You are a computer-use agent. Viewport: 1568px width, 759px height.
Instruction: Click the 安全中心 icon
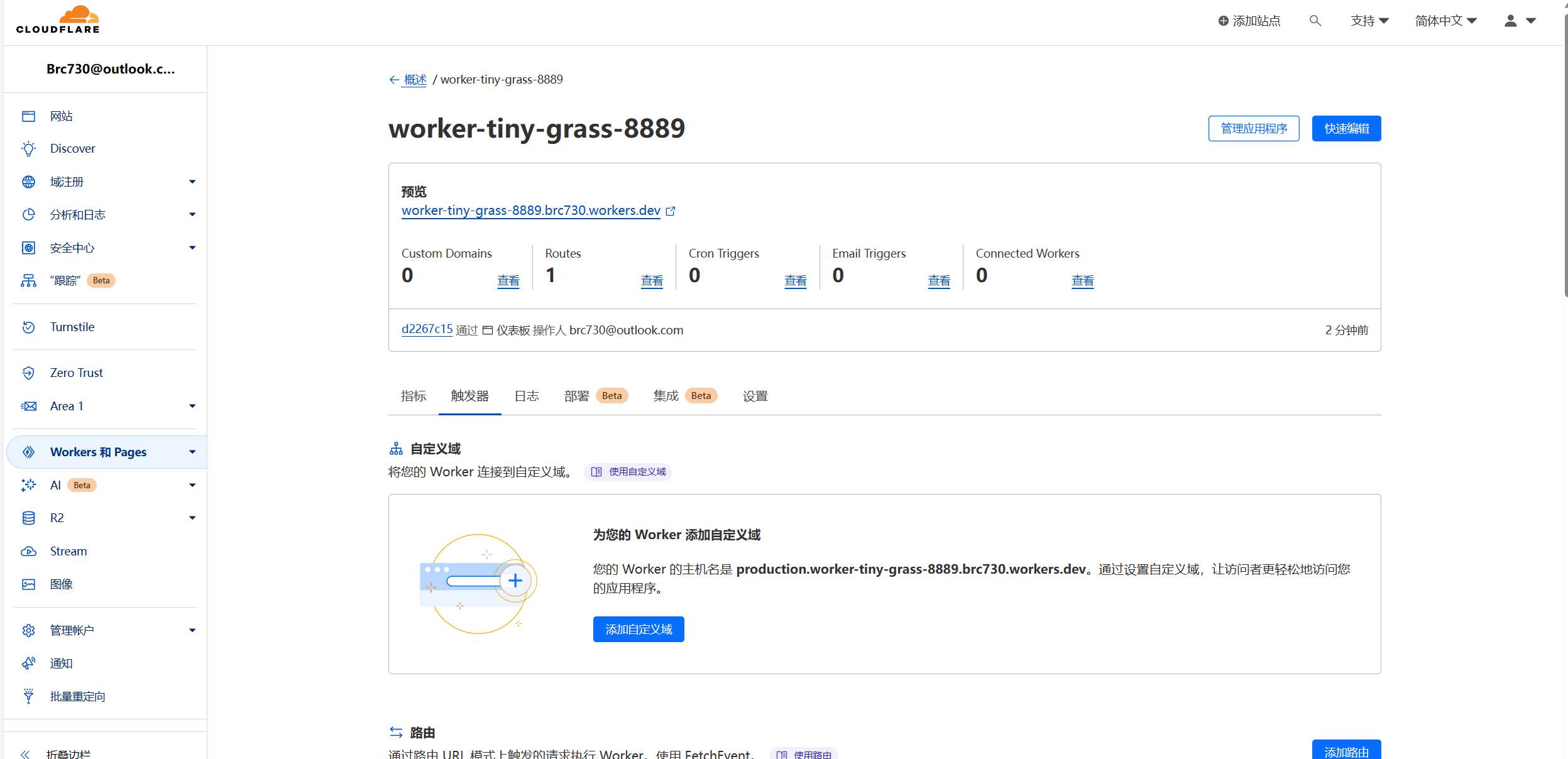[28, 248]
